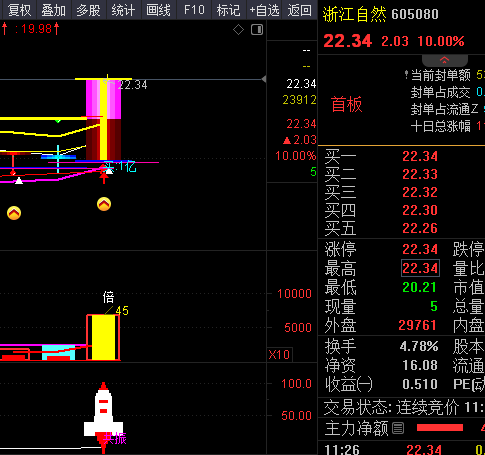Click the white triangle marker on chart

pyautogui.click(x=19, y=180)
